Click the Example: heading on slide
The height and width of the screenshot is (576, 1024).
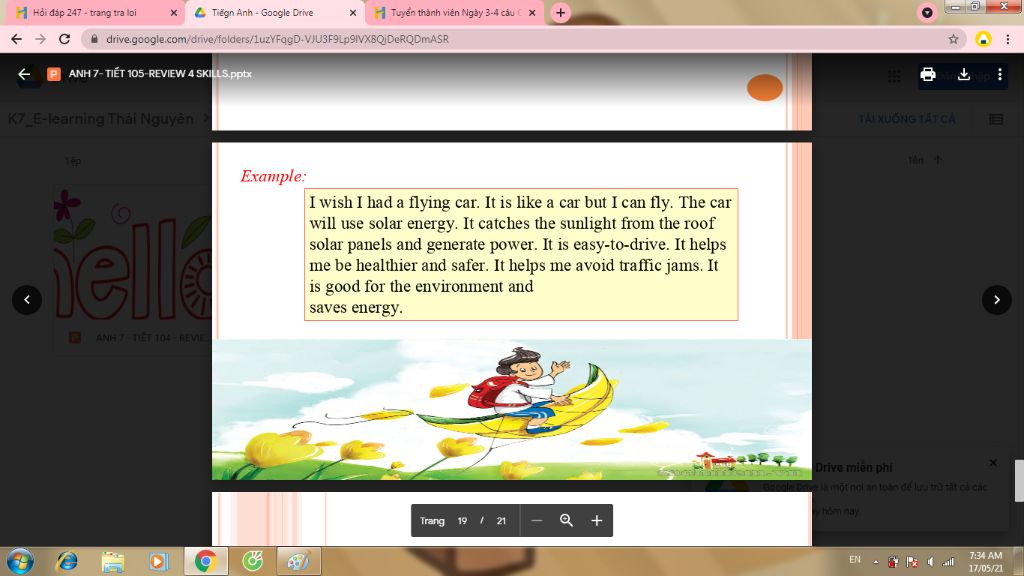click(273, 176)
